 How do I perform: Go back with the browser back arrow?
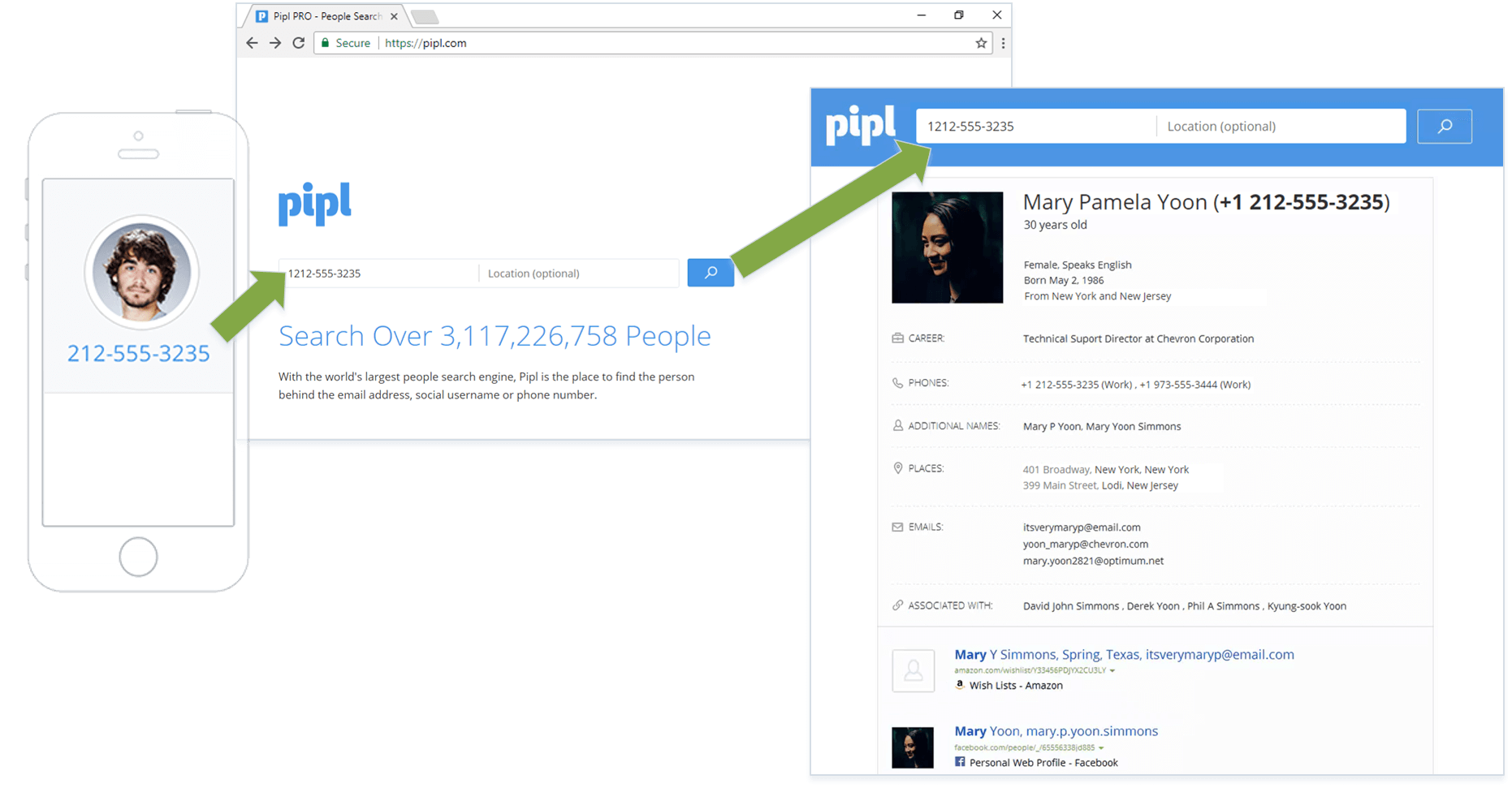point(252,43)
